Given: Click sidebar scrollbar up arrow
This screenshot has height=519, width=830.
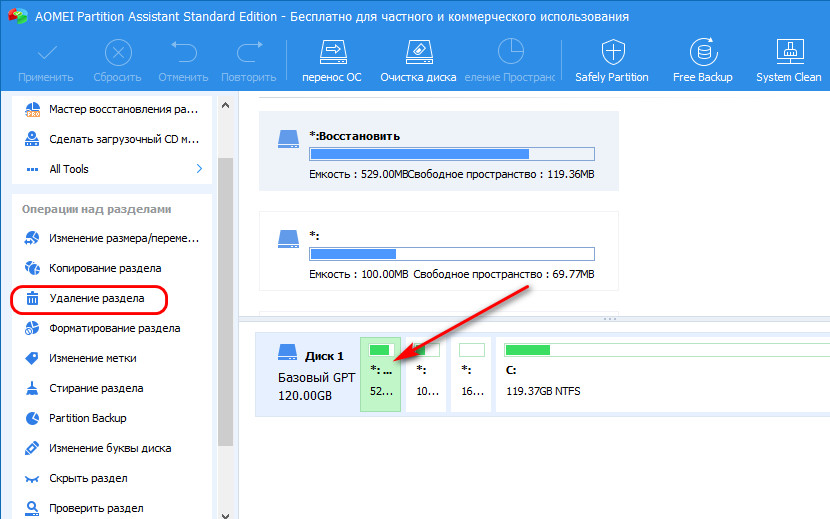Looking at the screenshot, I should pos(225,105).
